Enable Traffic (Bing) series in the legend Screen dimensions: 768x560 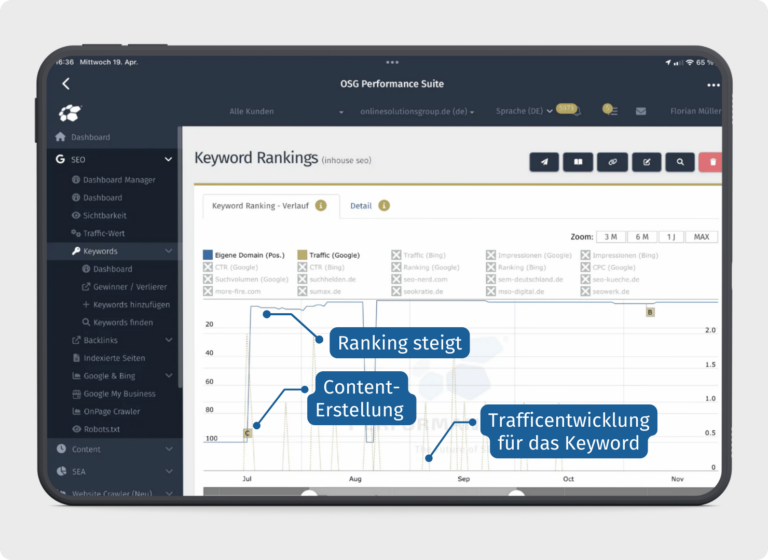pos(419,255)
